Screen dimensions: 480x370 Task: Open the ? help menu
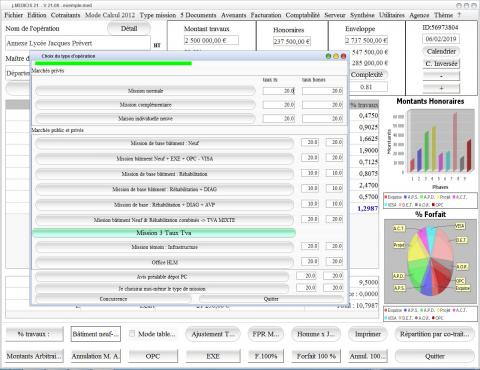click(459, 15)
